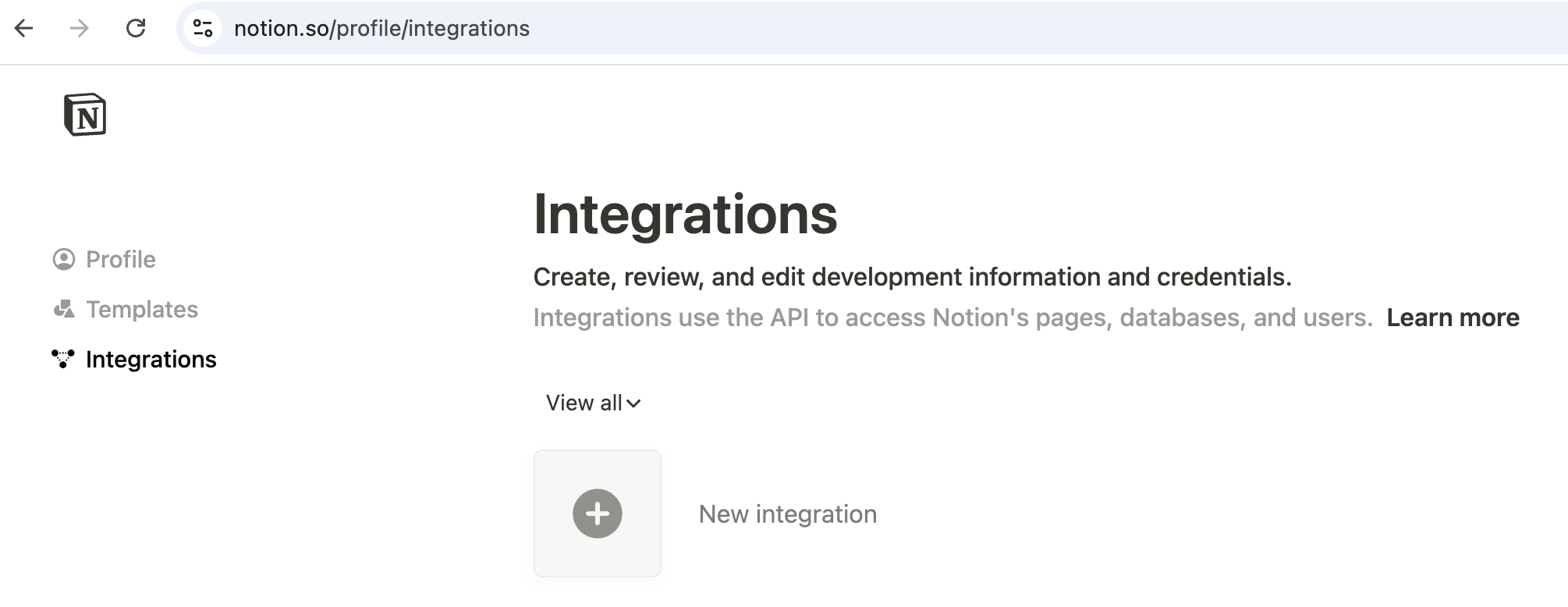The width and height of the screenshot is (1568, 607).
Task: Expand the chevron next to View all
Action: click(x=633, y=403)
